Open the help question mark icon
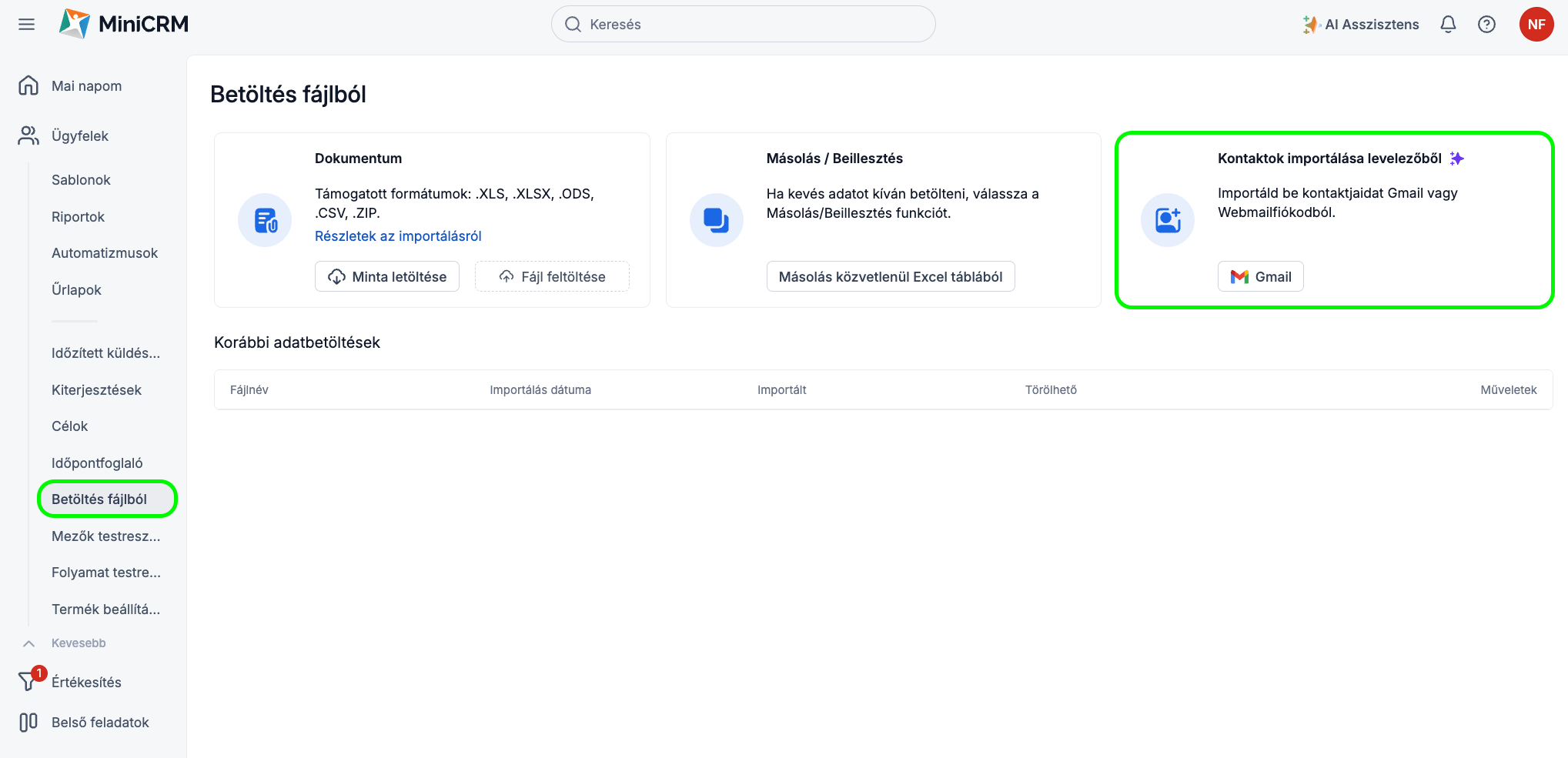This screenshot has width=1568, height=758. tap(1486, 25)
